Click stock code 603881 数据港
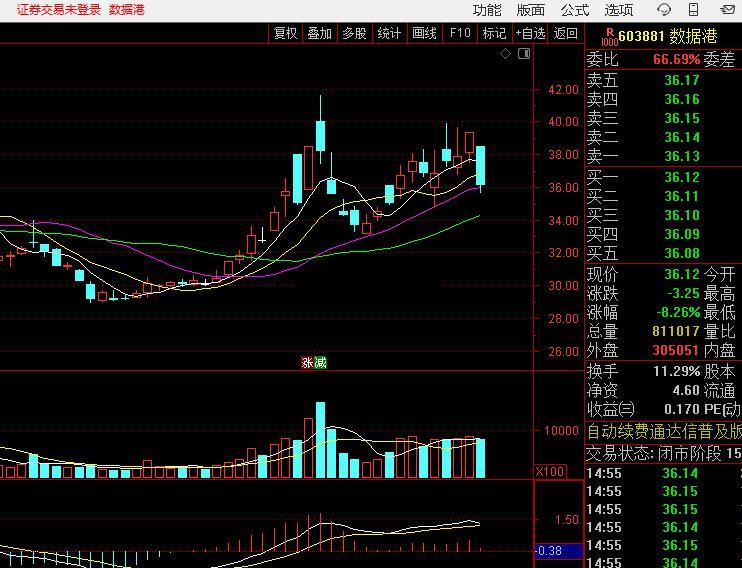 [668, 36]
